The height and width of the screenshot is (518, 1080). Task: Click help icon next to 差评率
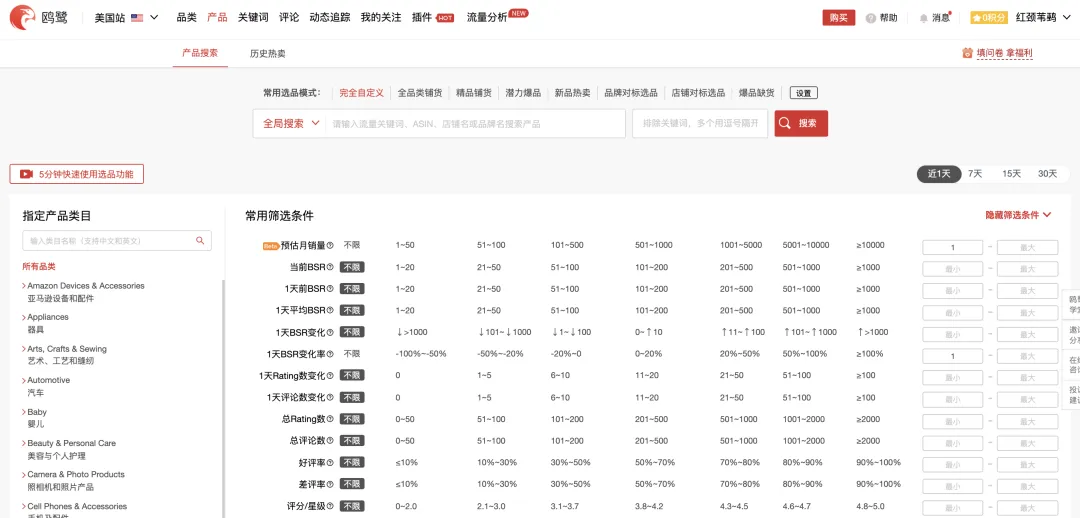pos(330,484)
